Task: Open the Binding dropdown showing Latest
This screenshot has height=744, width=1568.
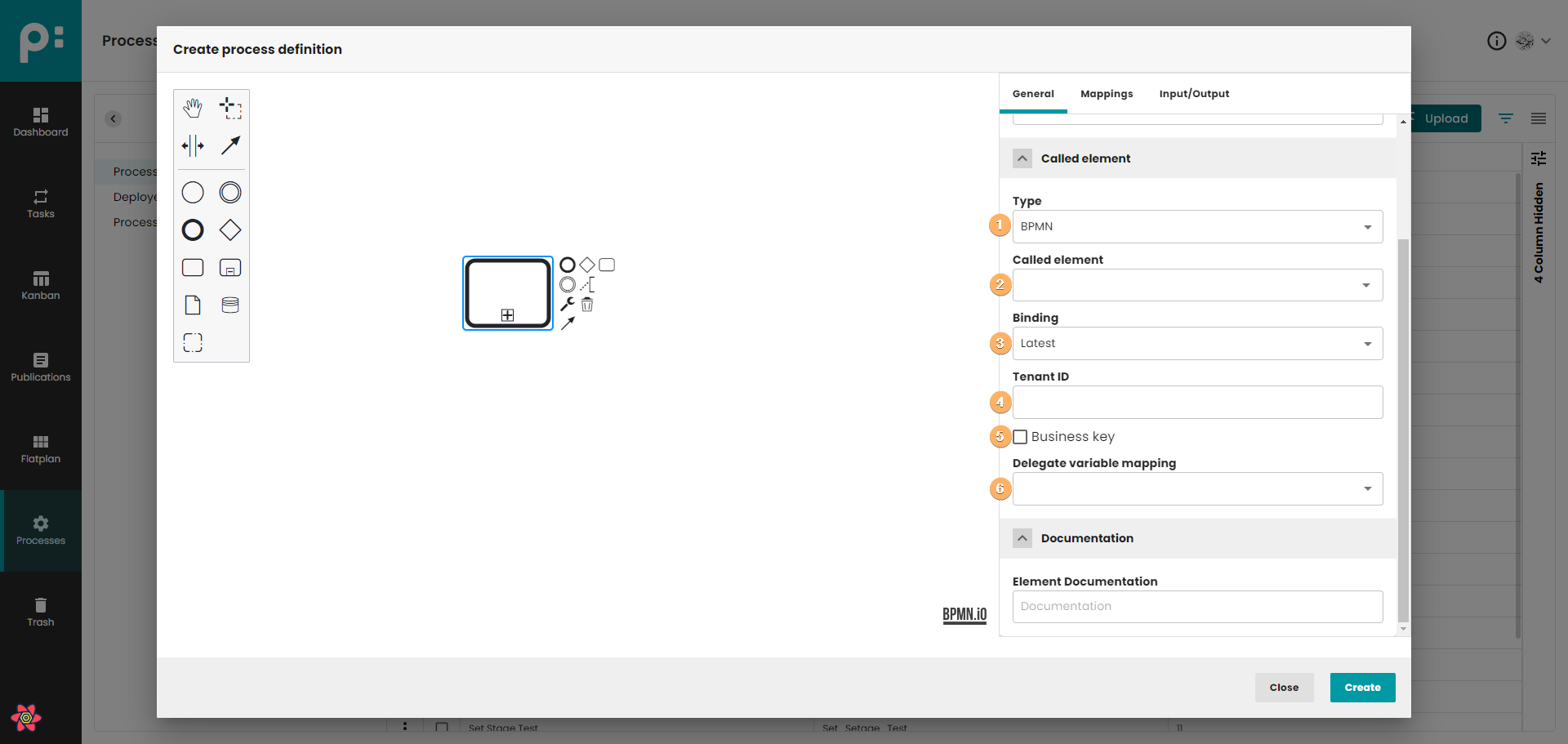Action: pos(1197,344)
